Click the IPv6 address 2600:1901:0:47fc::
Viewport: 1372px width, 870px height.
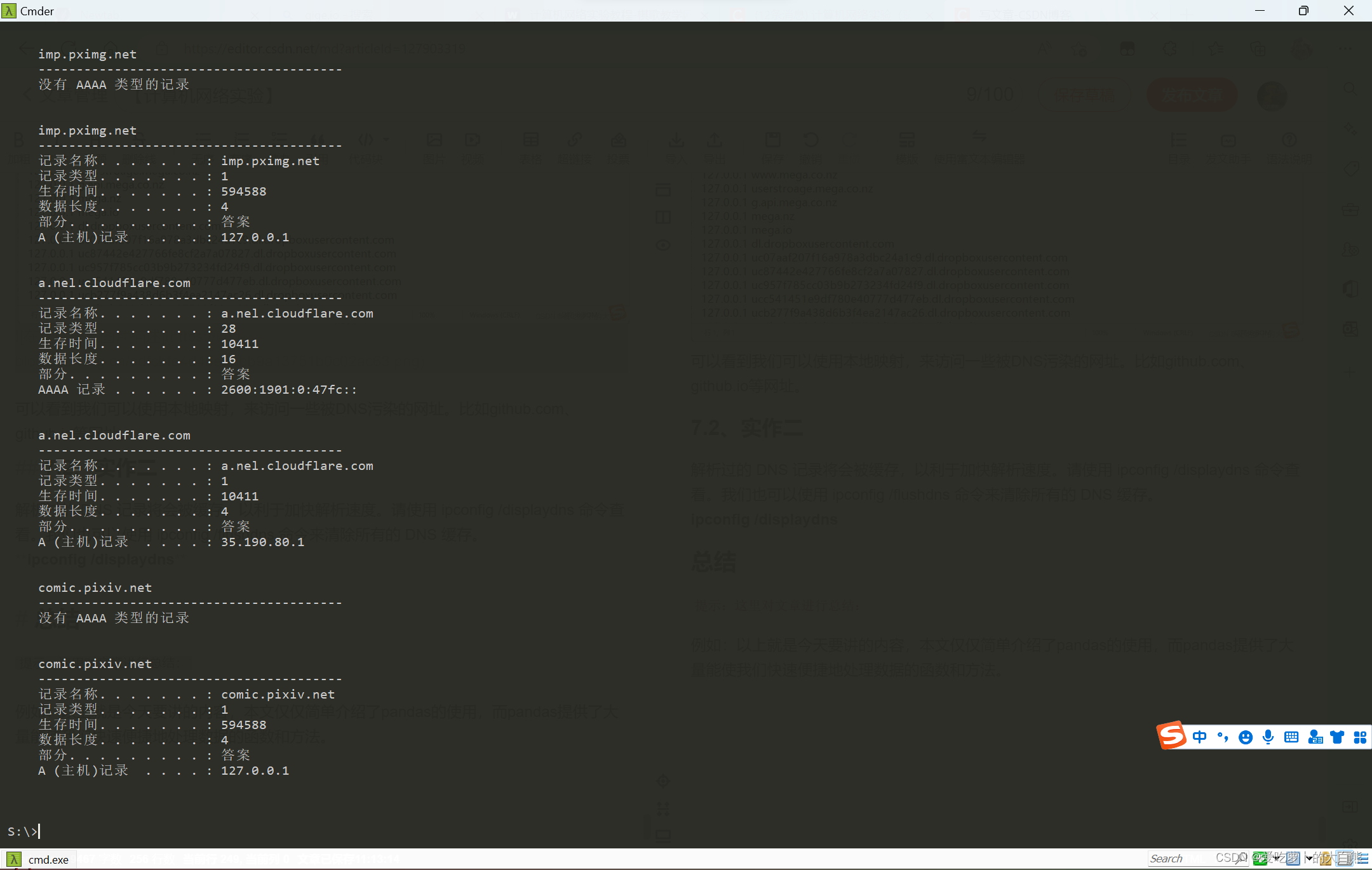(x=289, y=389)
